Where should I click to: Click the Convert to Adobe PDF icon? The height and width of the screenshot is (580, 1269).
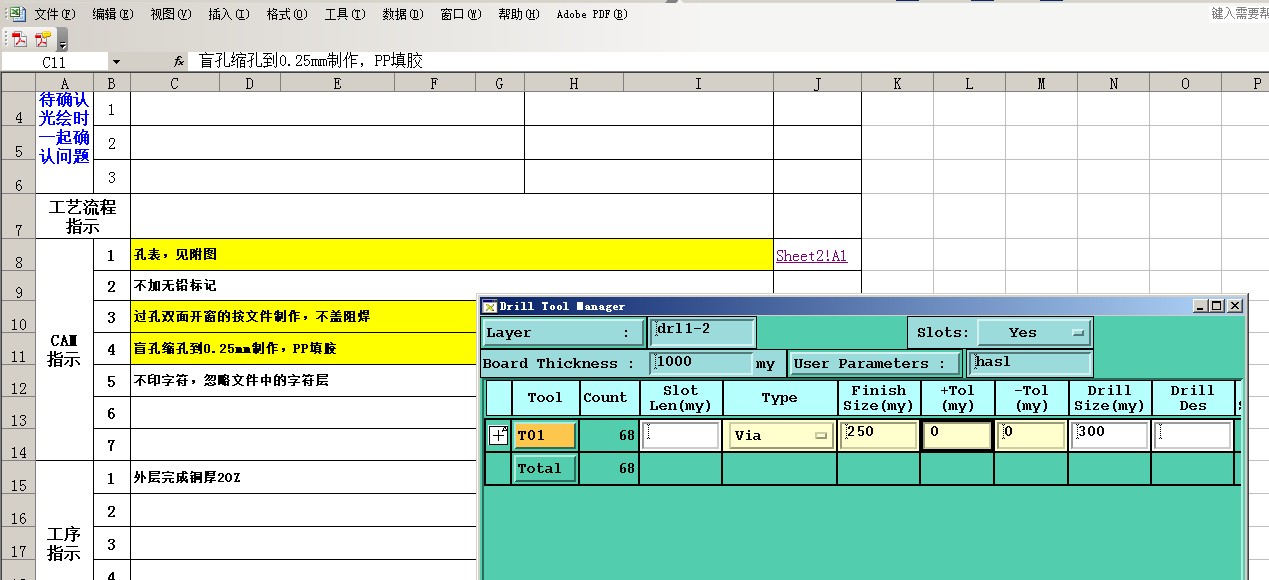point(18,39)
